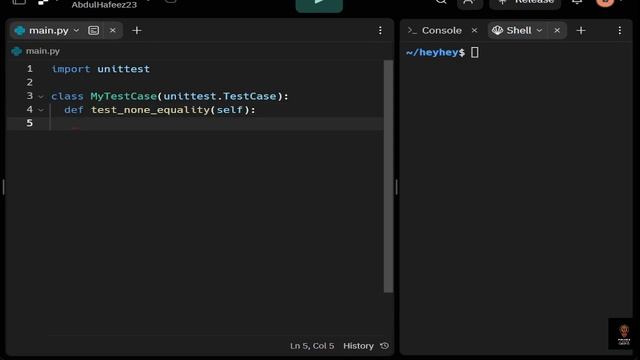Collapse the test_none_equality function fold arrow
This screenshot has height=360, width=640.
coord(41,110)
